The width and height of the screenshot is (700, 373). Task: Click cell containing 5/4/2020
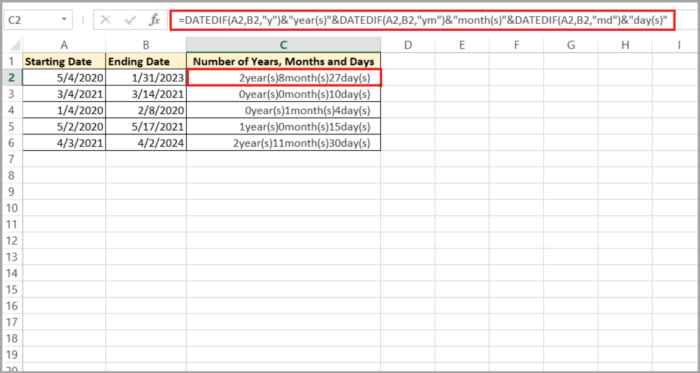(x=64, y=78)
